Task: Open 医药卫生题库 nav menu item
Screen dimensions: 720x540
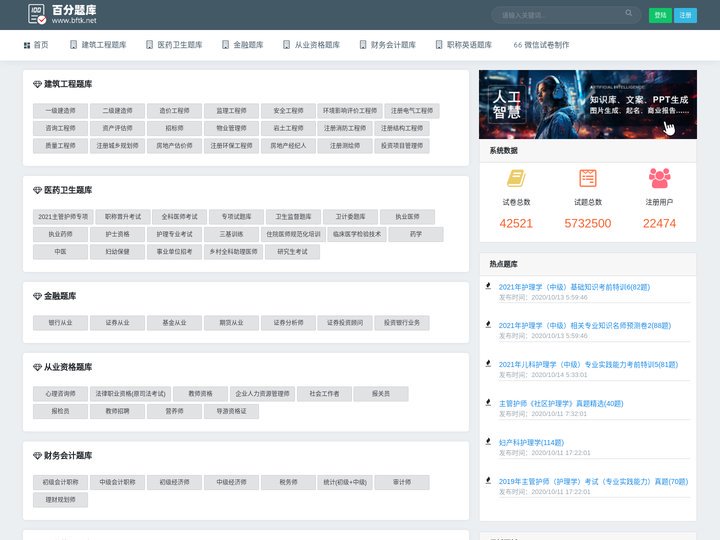Action: click(x=174, y=45)
